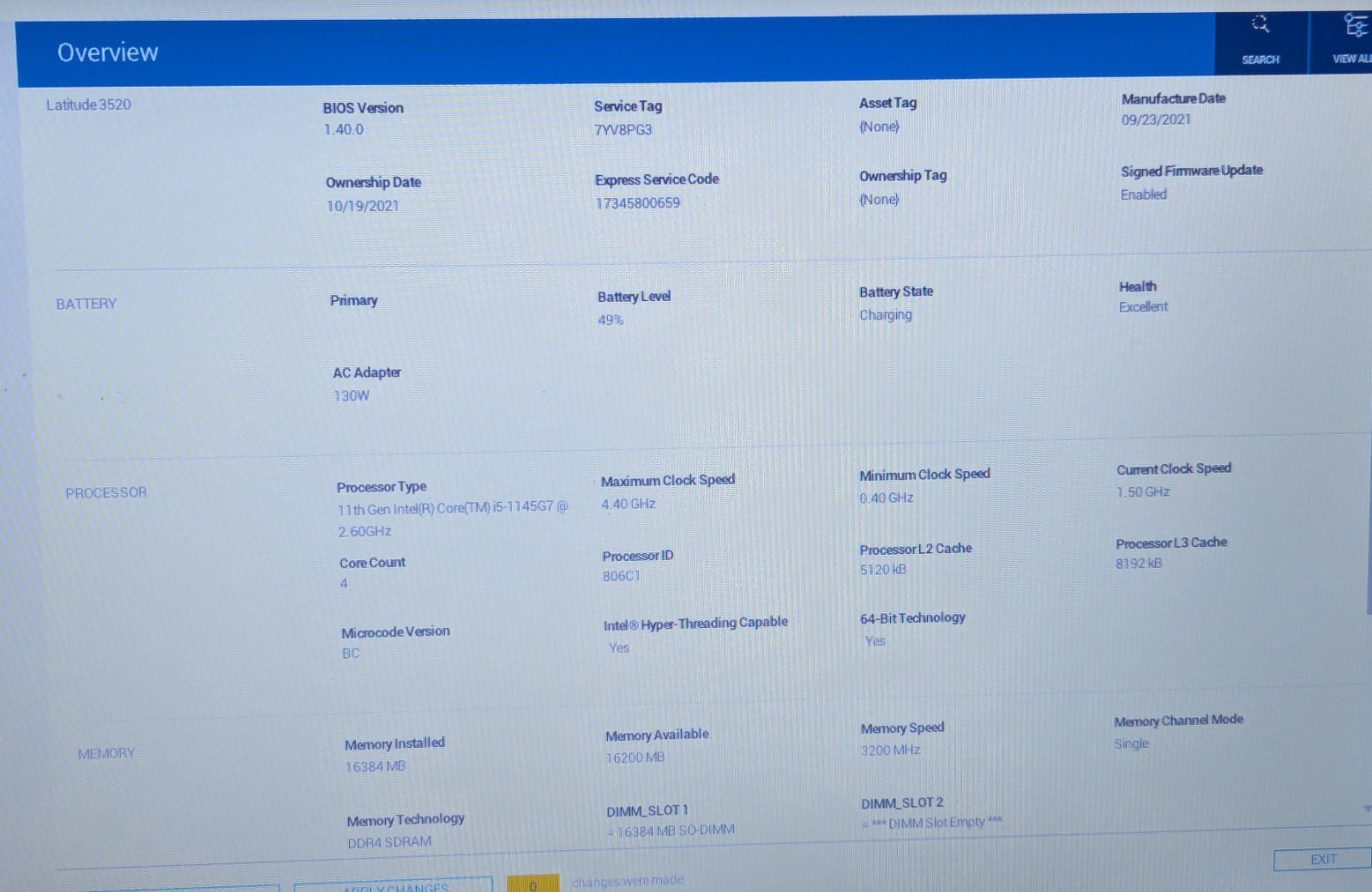Click the scrollbar down arrow
The image size is (1372, 892).
point(1367,809)
